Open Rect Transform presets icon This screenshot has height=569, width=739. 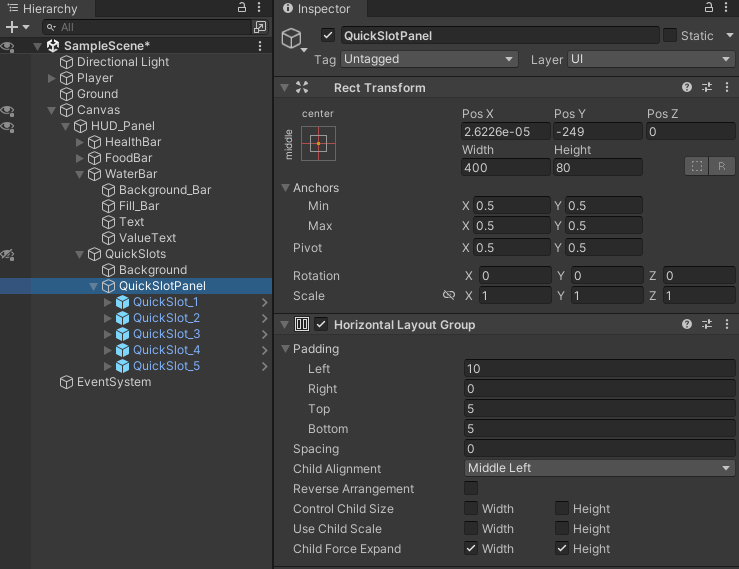point(707,87)
